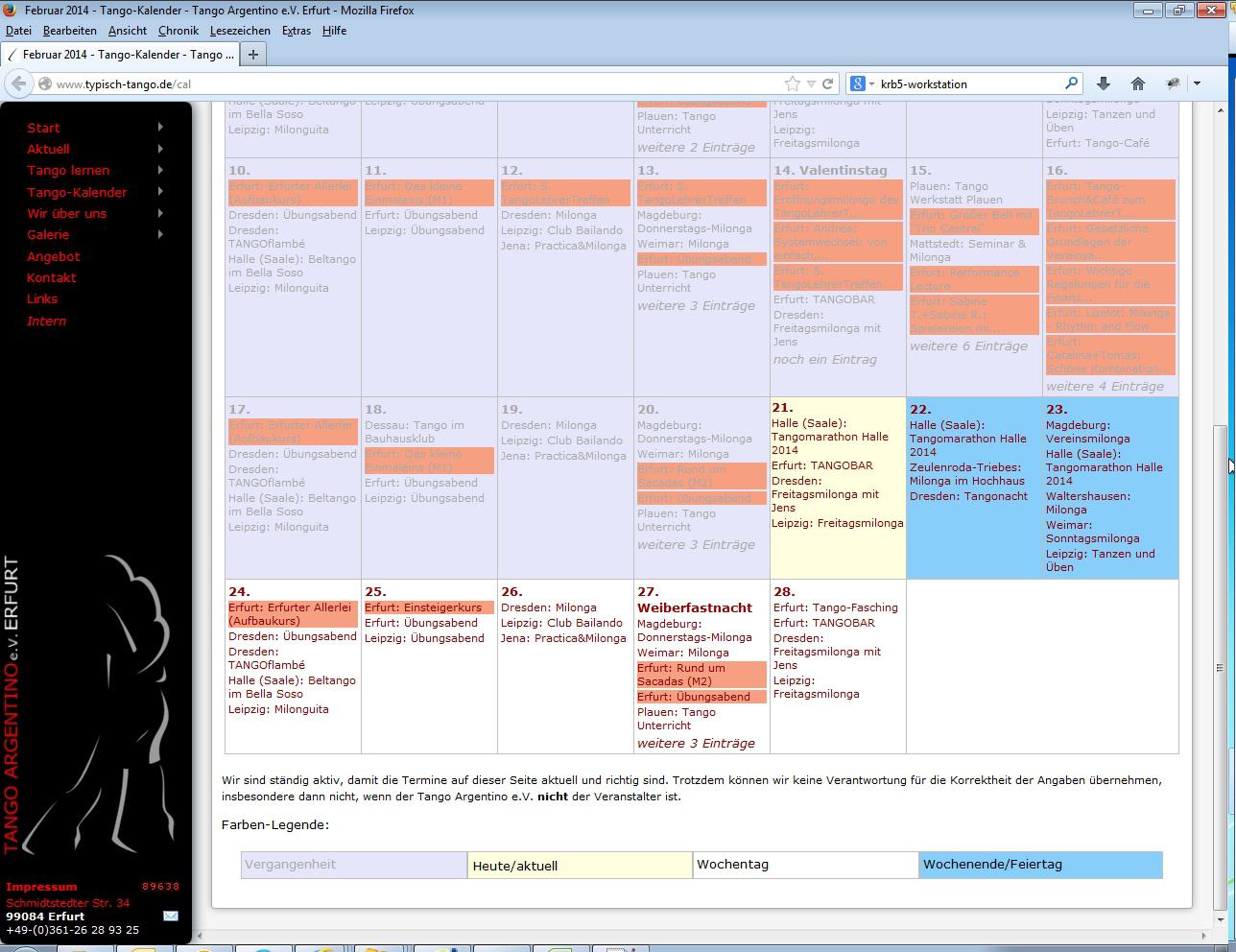Click the search magnifier icon
This screenshot has width=1236, height=952.
[1072, 83]
